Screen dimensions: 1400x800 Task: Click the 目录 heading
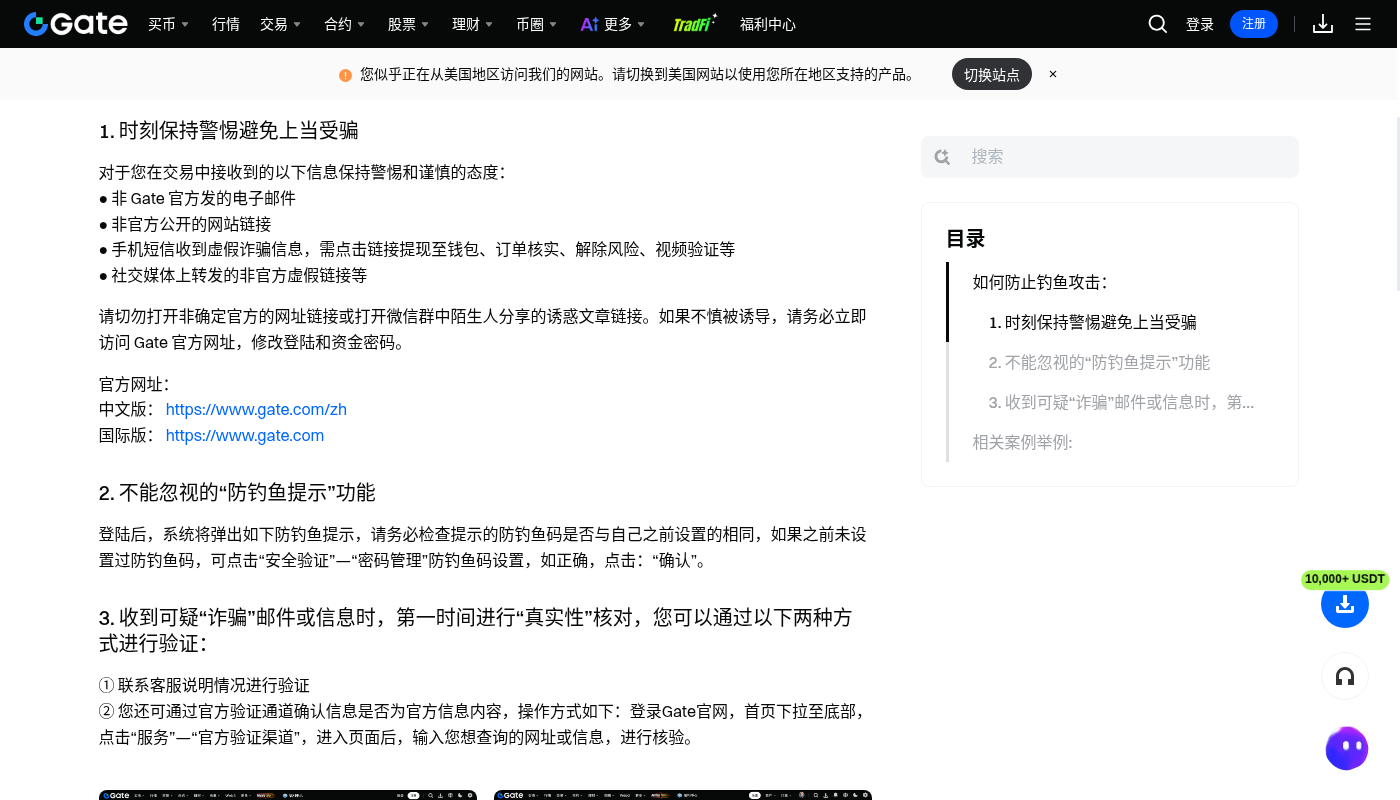(x=966, y=239)
